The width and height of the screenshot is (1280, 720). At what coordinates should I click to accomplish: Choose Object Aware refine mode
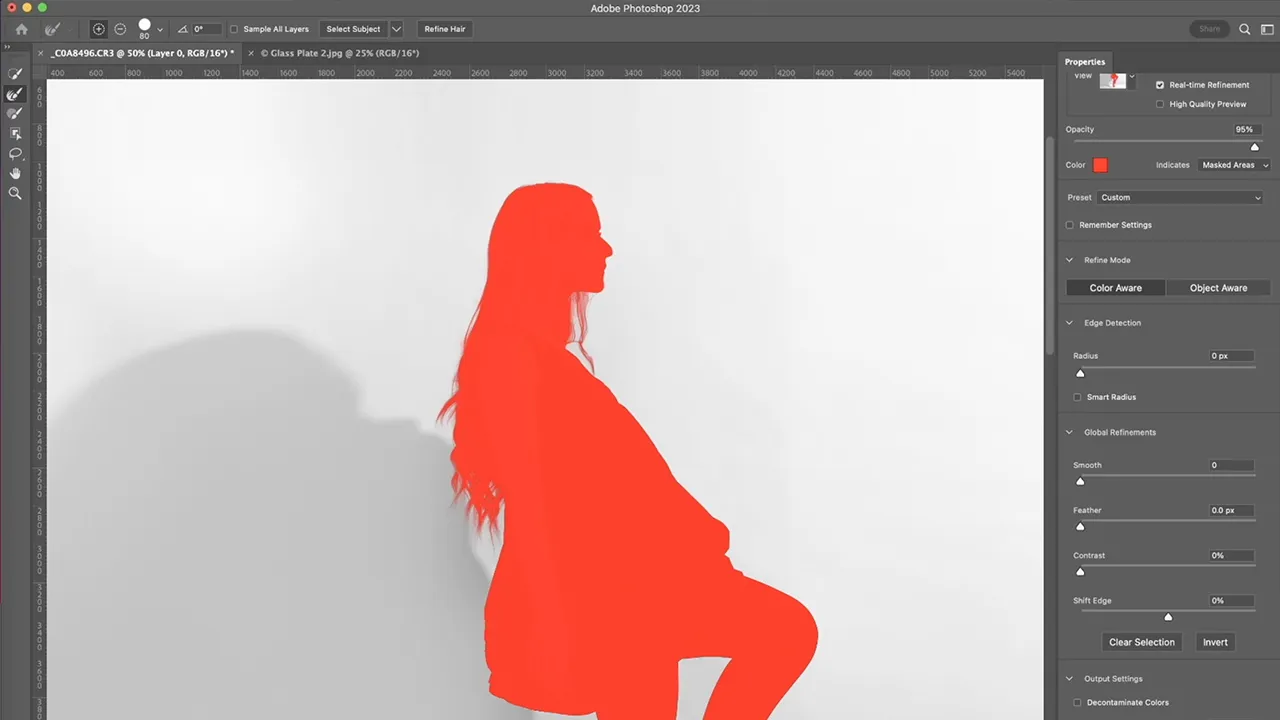tap(1218, 288)
